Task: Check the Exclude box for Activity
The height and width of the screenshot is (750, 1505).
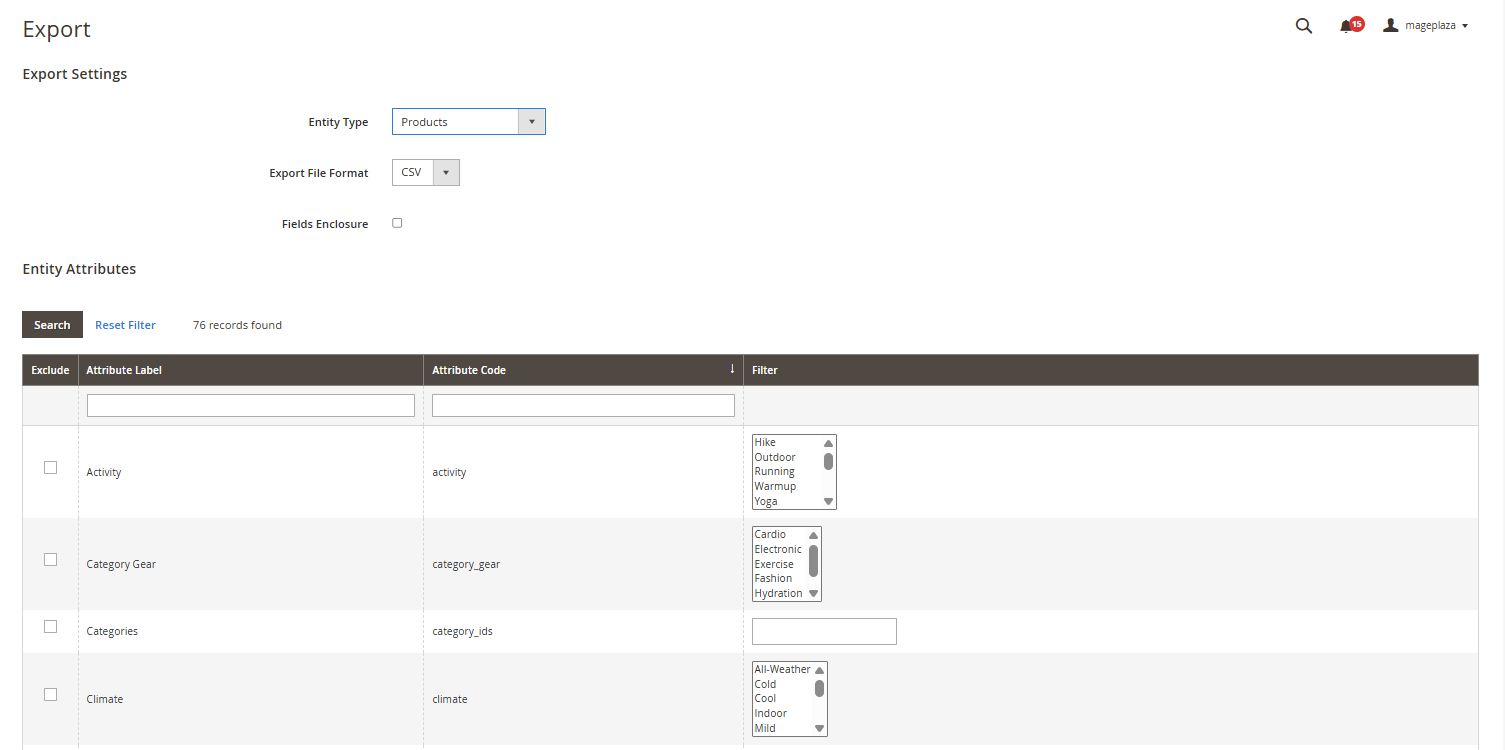Action: [x=51, y=467]
